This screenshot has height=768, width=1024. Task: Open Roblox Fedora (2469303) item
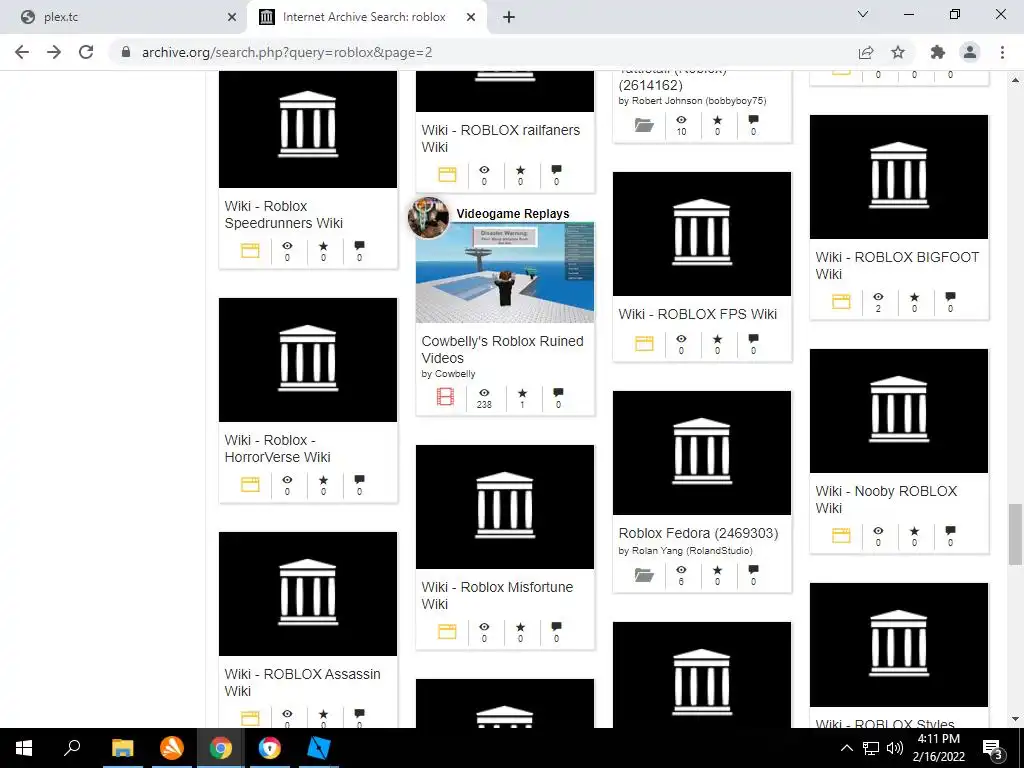coord(698,533)
